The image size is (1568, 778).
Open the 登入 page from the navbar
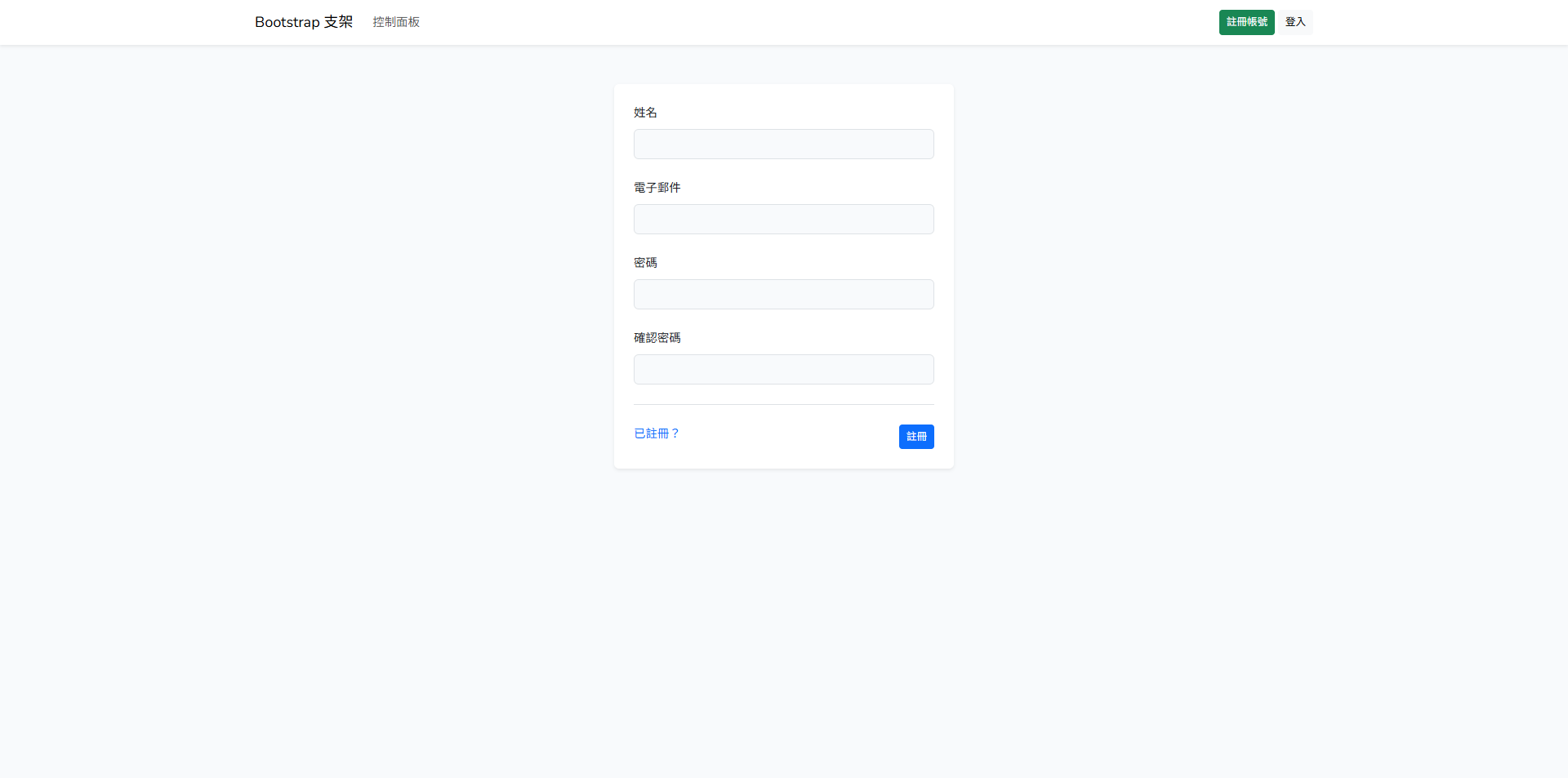pyautogui.click(x=1295, y=22)
